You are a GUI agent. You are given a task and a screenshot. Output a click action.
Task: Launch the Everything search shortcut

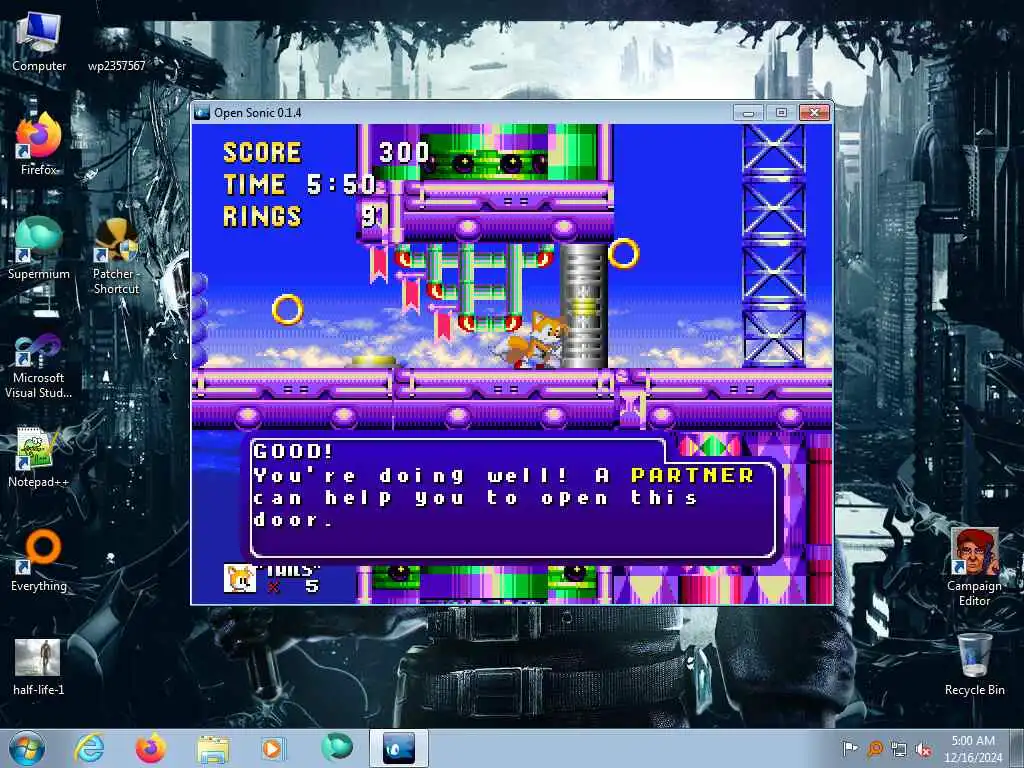coord(39,560)
